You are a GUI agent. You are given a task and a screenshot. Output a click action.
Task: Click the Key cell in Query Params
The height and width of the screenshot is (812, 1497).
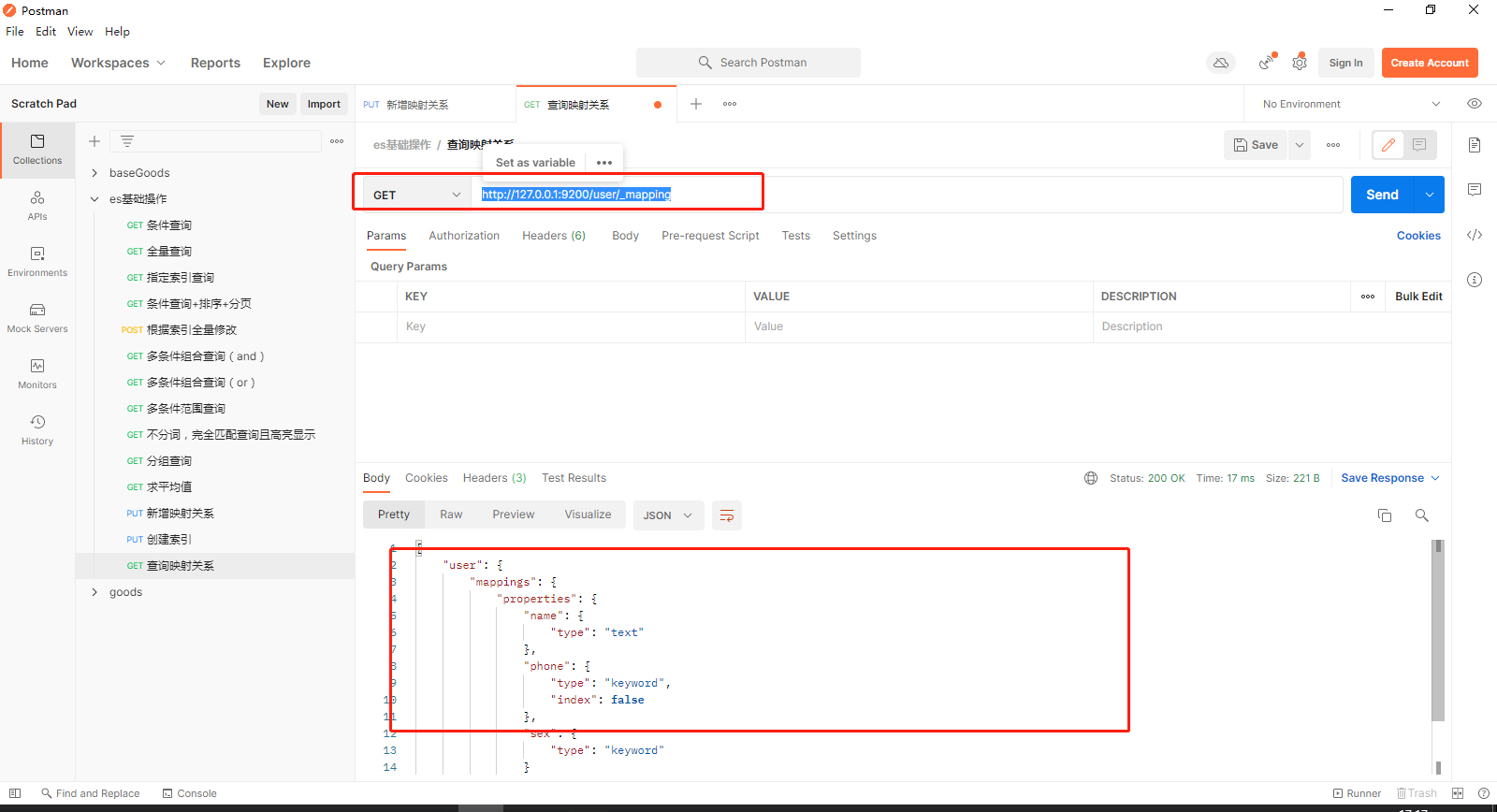click(x=571, y=326)
